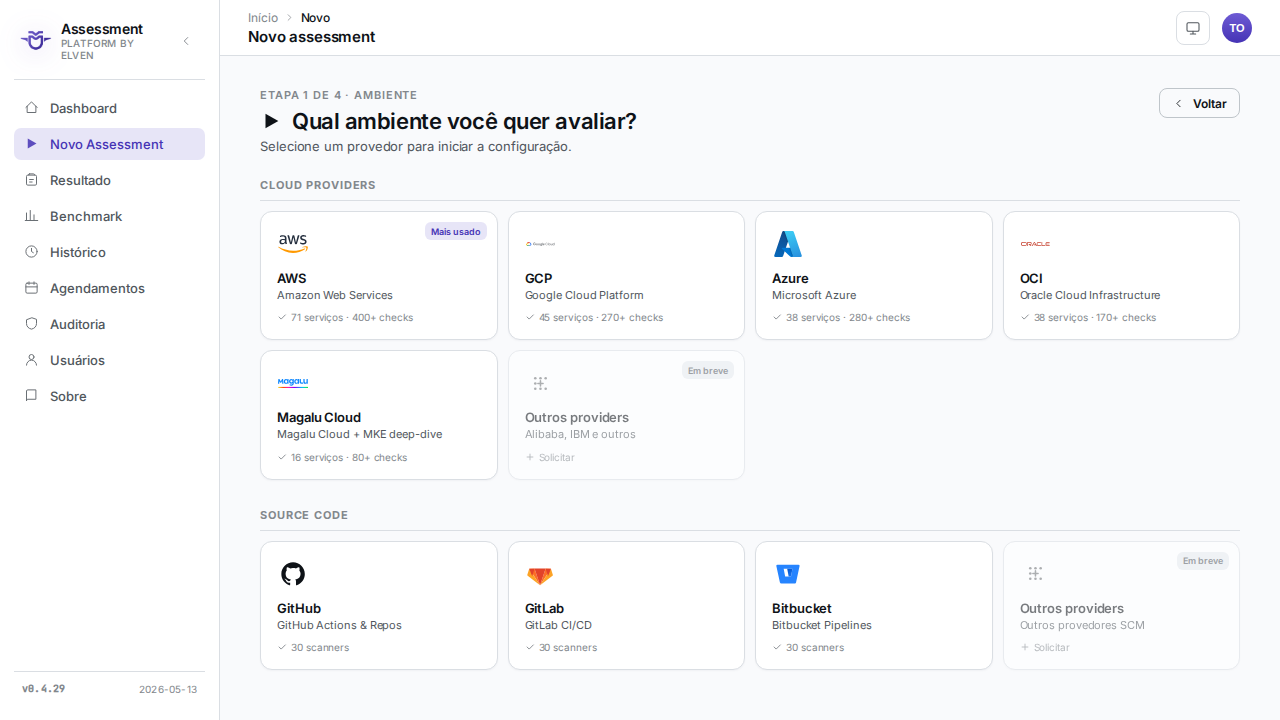Click the date 2026-05-13 label
Screen dimensions: 1280x720
tap(168, 689)
